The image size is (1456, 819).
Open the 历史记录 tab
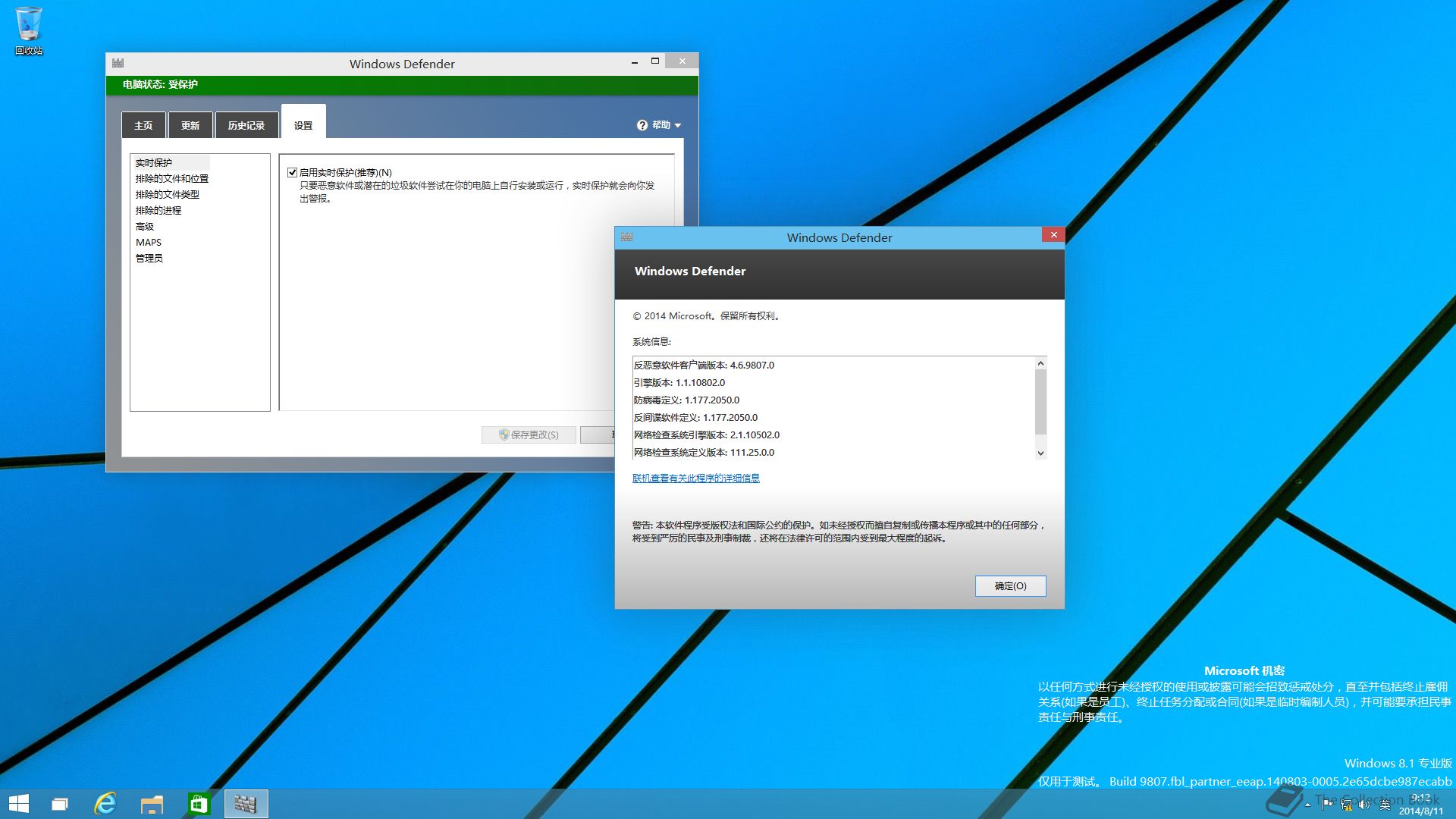coord(246,125)
